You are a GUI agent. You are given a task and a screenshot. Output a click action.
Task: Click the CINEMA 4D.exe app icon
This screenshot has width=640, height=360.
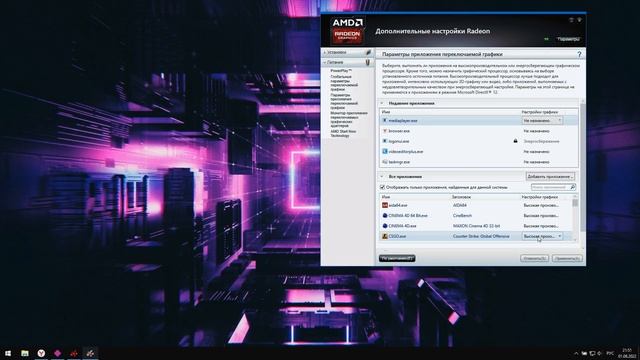click(x=384, y=225)
